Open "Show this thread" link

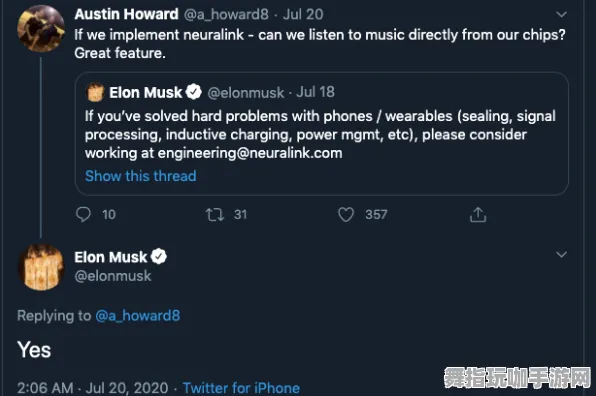[x=141, y=176]
